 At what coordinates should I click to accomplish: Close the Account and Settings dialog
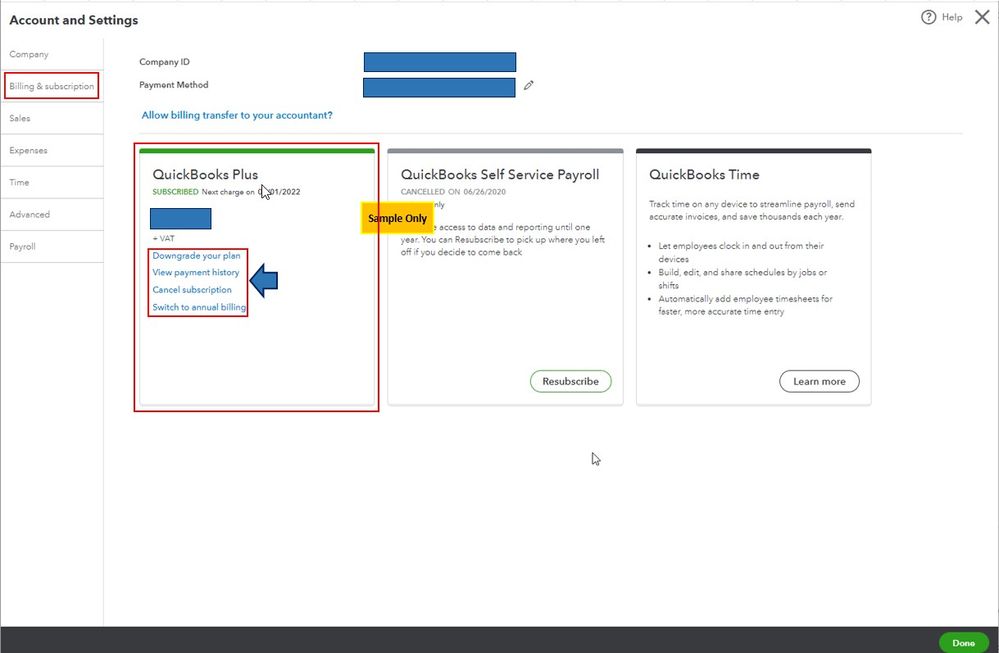point(982,17)
